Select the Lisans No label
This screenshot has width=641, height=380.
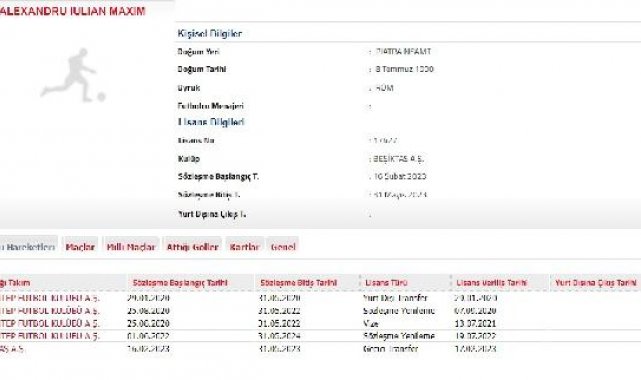(x=196, y=141)
